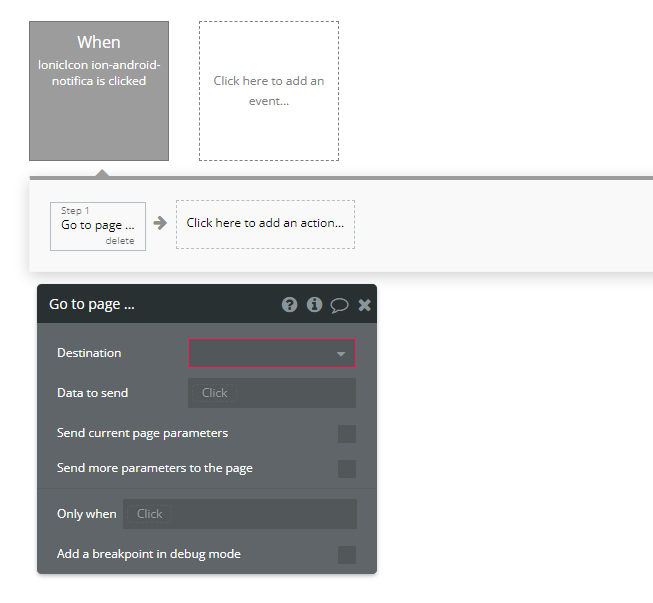Toggle Add a breakpoint in debug mode
The image size is (653, 603).
[347, 555]
